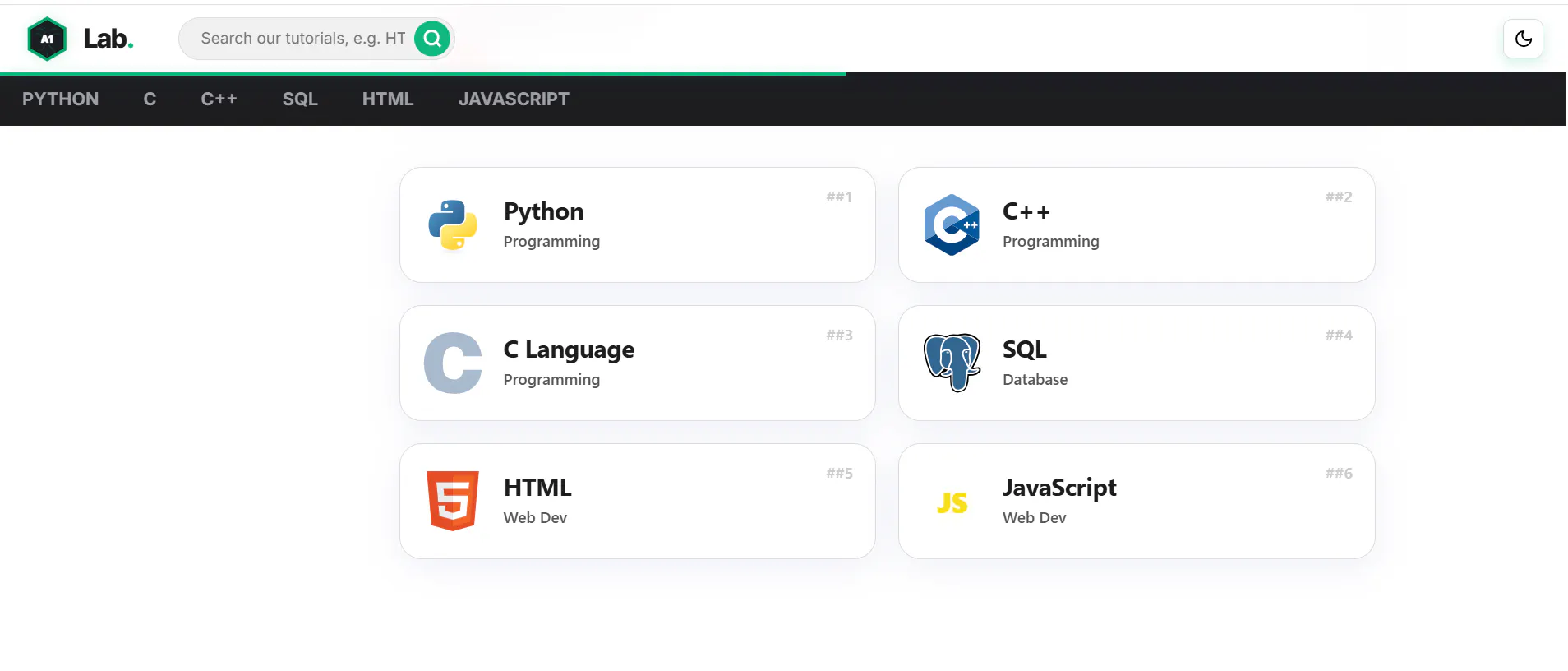Open the PYTHON nav menu item
Viewport: 1568px width, 671px height.
61,99
